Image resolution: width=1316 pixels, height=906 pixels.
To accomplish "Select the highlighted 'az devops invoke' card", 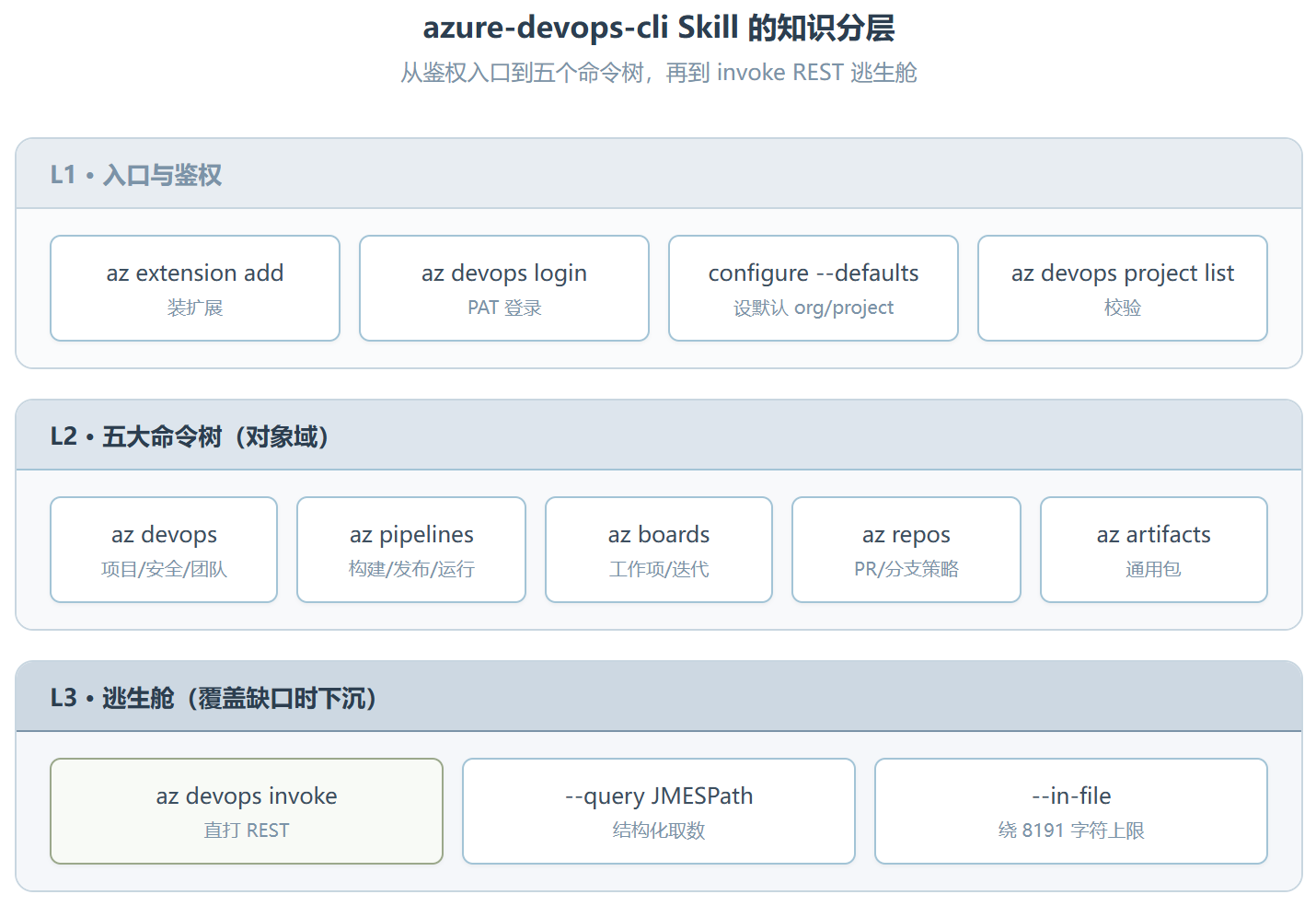I will (x=247, y=811).
